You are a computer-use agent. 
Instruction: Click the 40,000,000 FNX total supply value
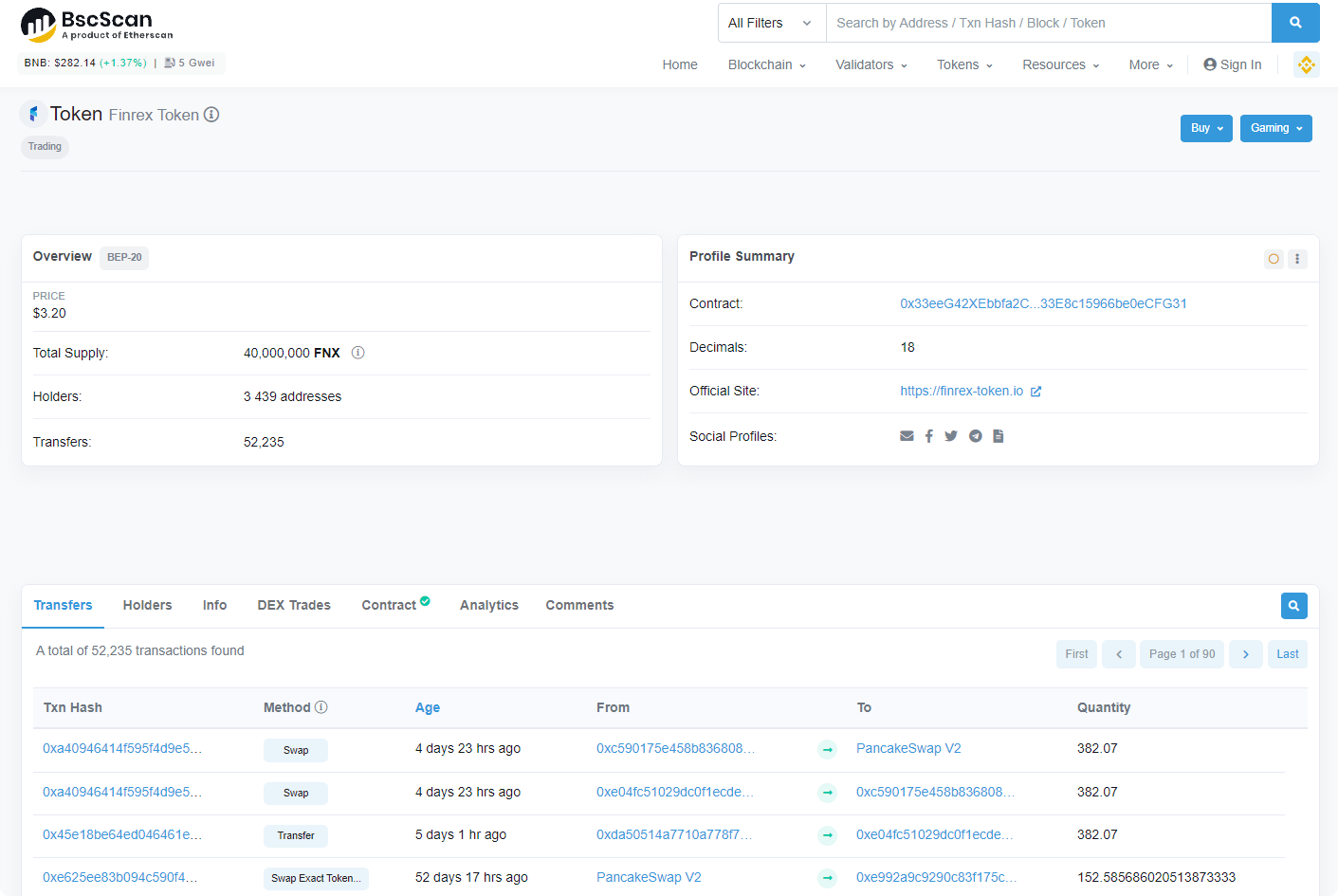292,354
